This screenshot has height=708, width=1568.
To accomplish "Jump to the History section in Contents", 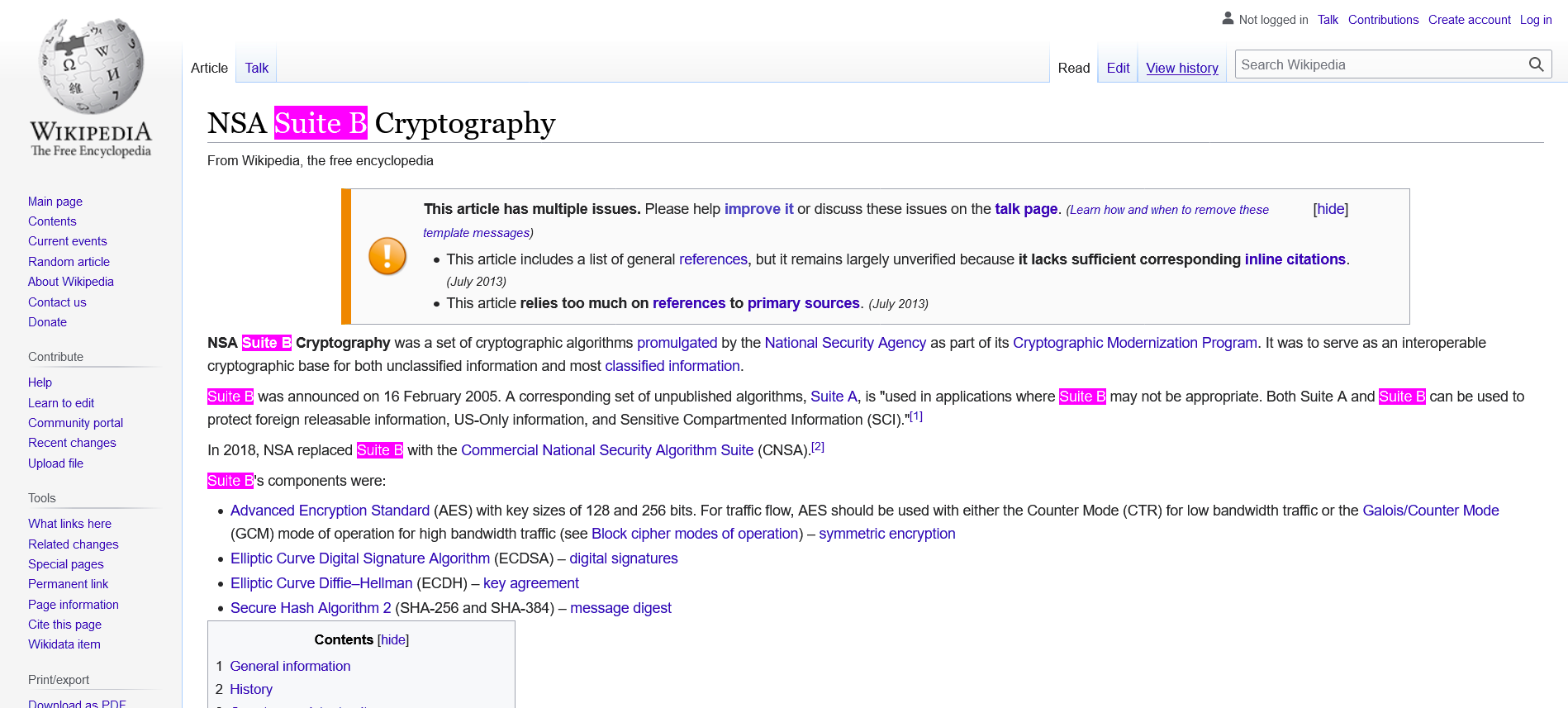I will 251,689.
